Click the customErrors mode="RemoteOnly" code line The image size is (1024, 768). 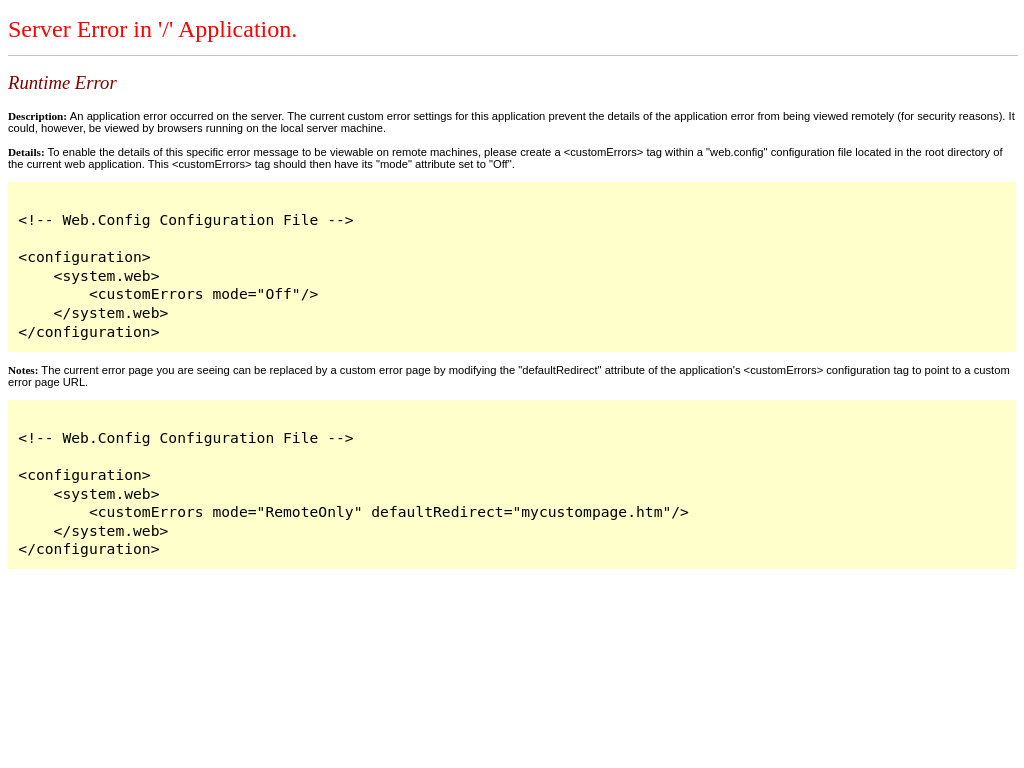pos(389,513)
